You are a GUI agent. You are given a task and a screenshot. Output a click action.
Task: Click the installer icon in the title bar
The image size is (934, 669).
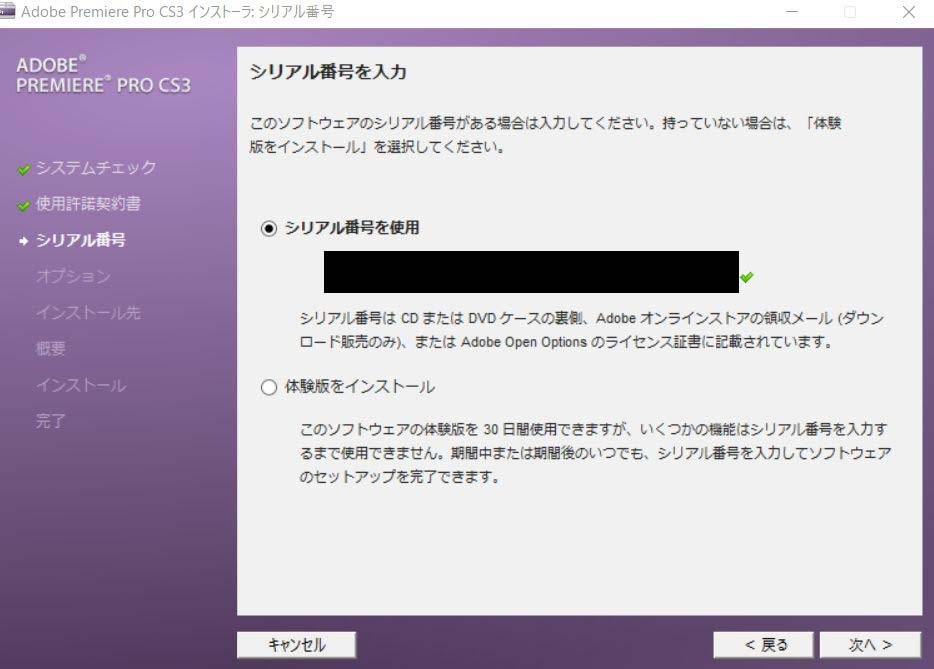coord(7,11)
